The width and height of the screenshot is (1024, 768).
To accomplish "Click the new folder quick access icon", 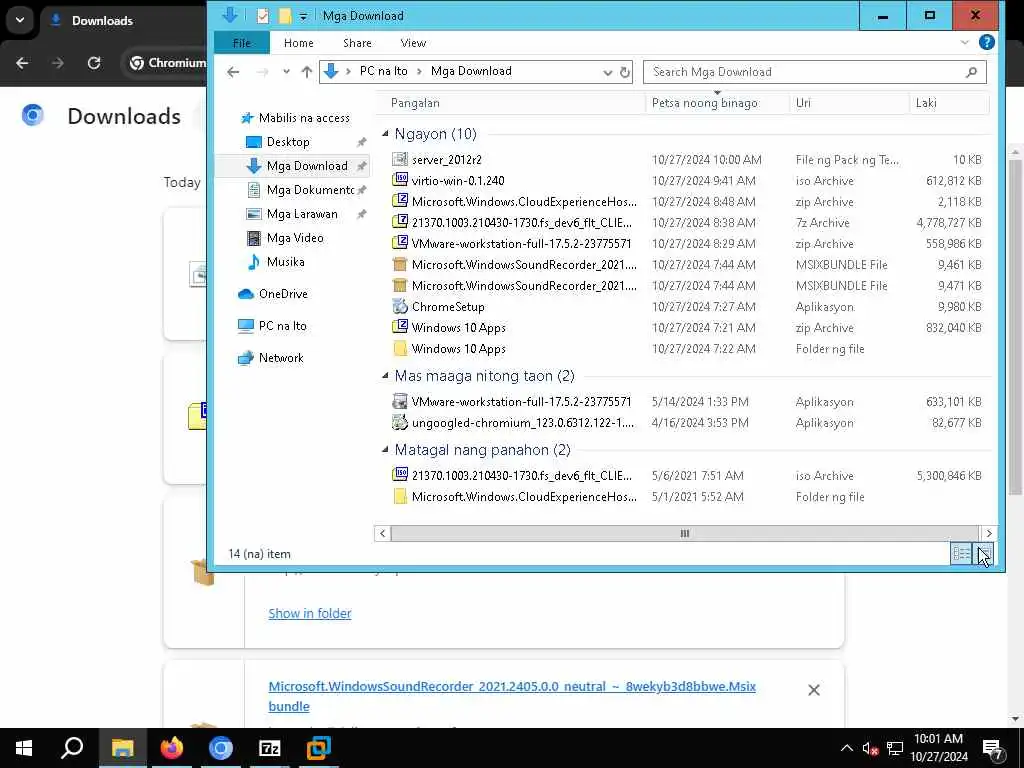I will click(285, 16).
